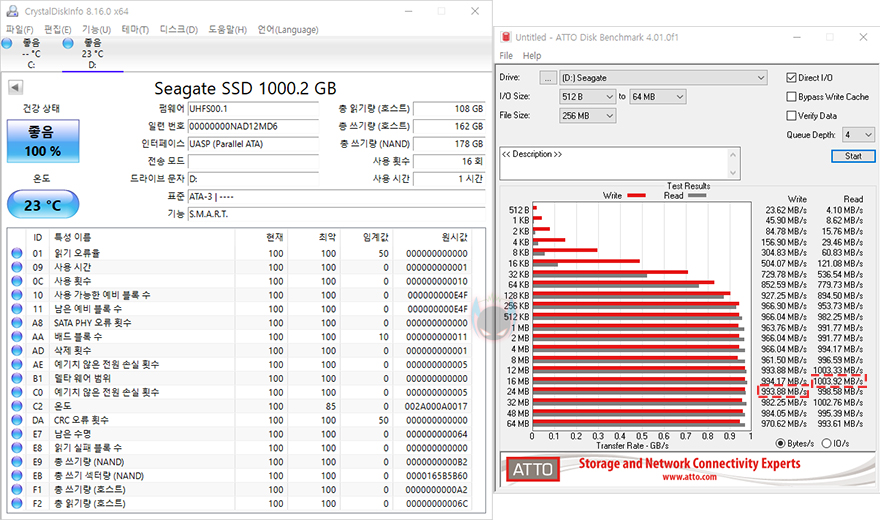Click status orb for attribute 09
This screenshot has height=520, width=880.
pos(17,267)
